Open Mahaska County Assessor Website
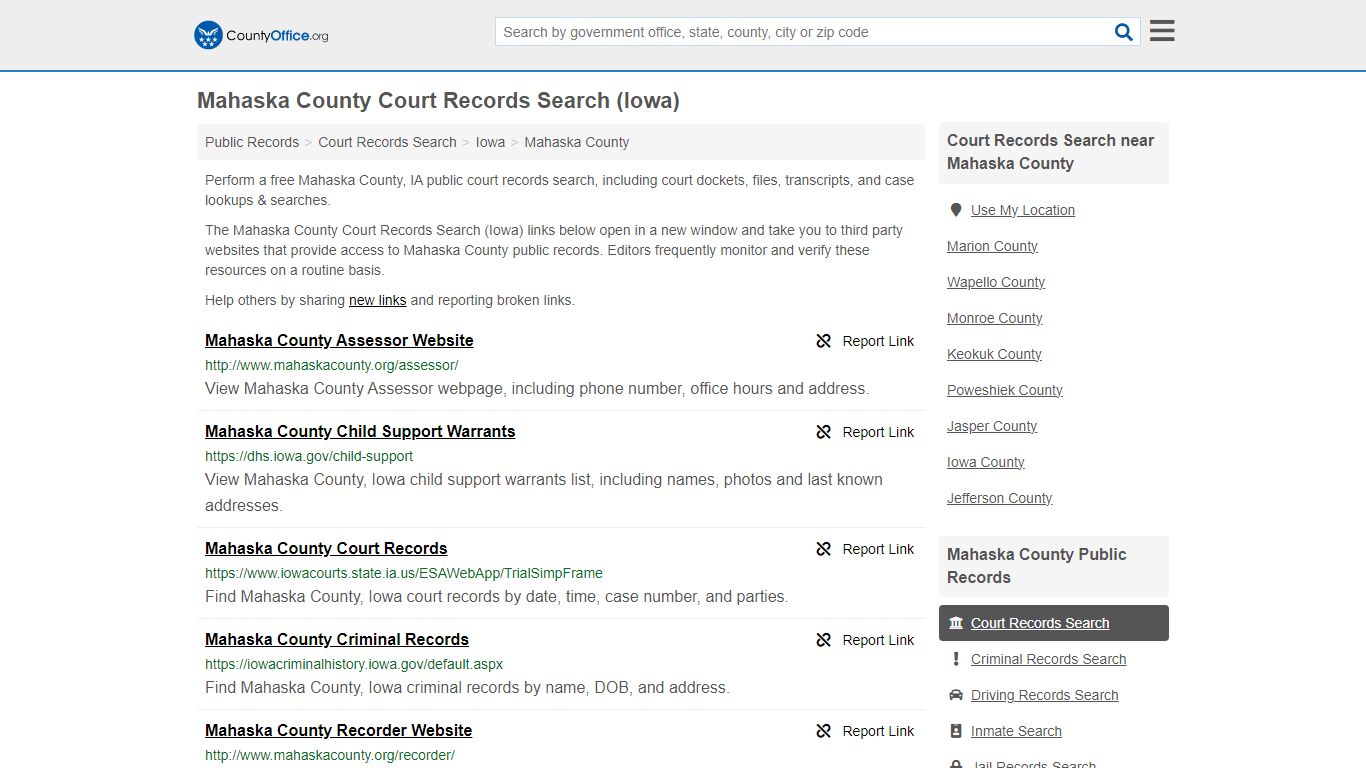 tap(339, 340)
